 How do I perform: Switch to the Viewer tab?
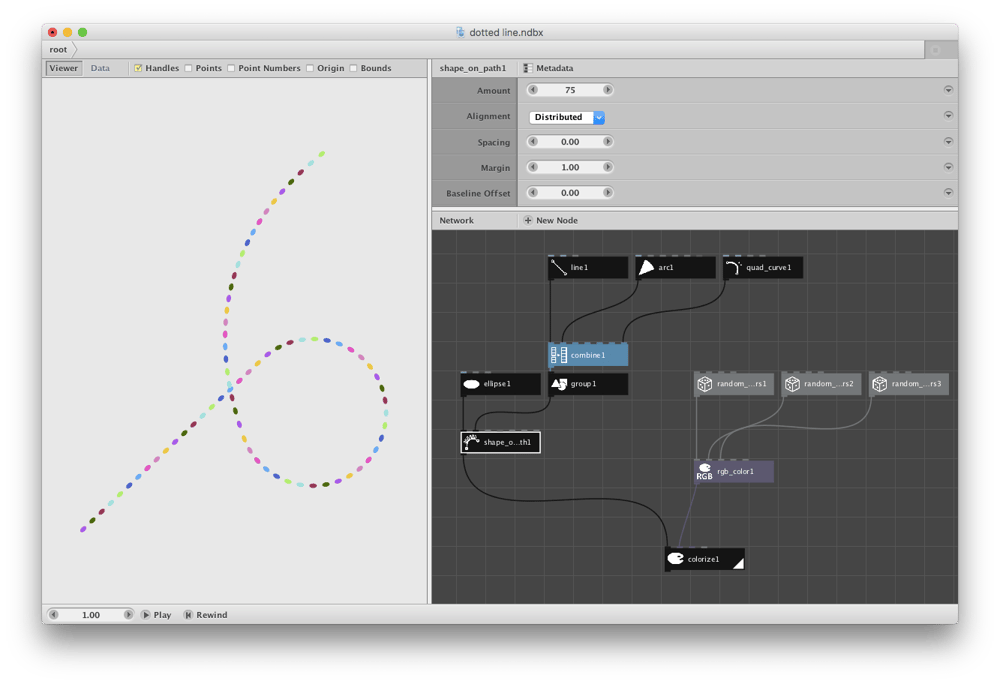[x=64, y=68]
